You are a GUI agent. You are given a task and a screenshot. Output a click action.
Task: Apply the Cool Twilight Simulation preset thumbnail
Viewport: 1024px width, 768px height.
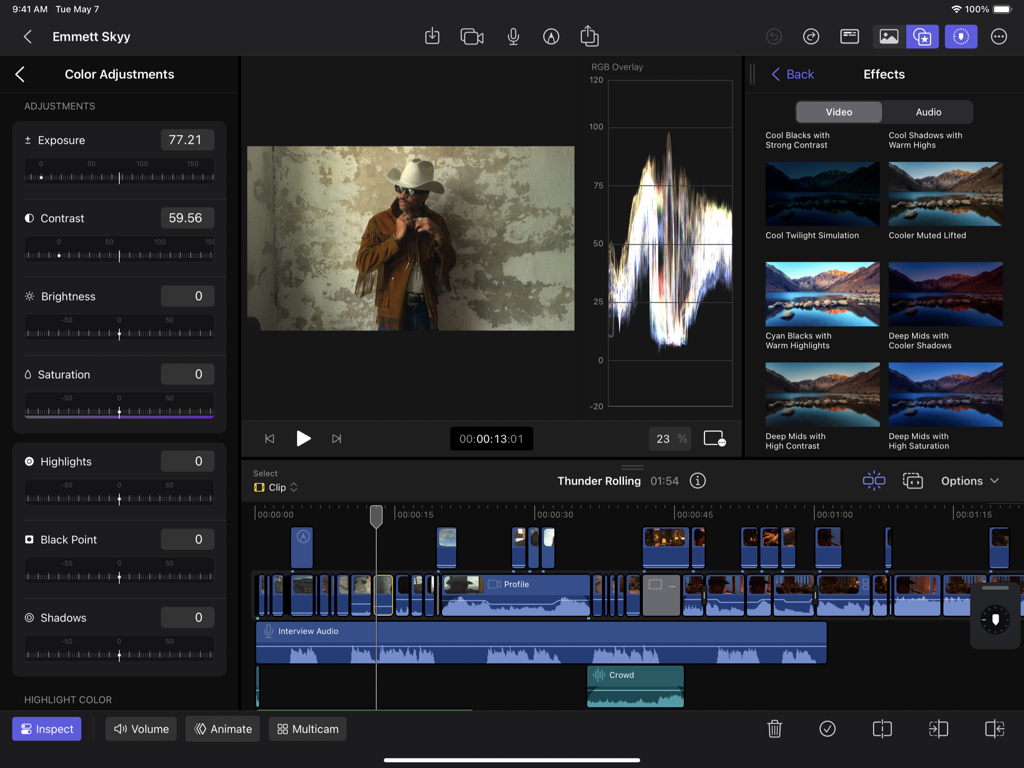[822, 193]
